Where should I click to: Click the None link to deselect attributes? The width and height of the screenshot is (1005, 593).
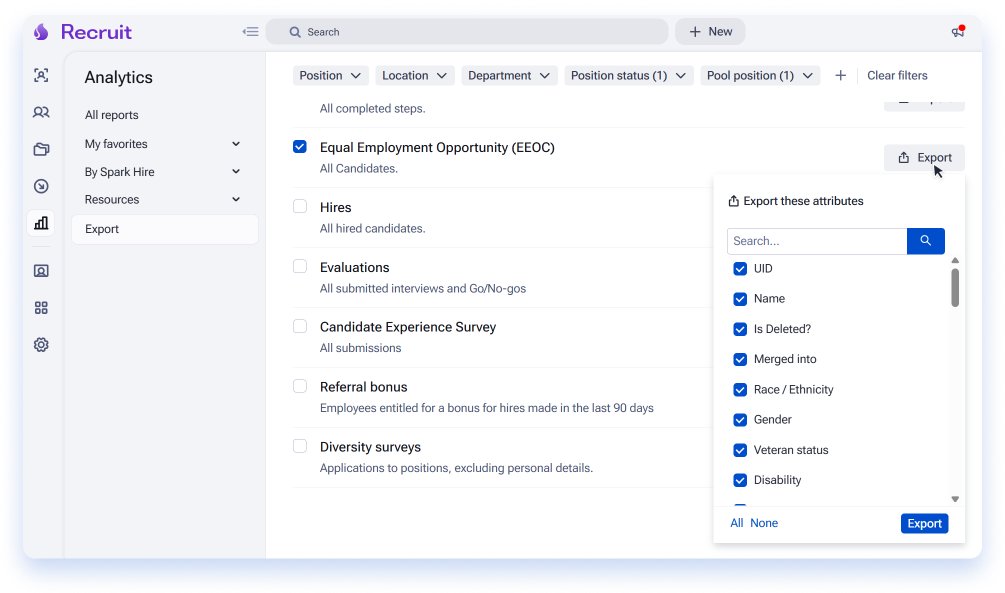point(764,523)
